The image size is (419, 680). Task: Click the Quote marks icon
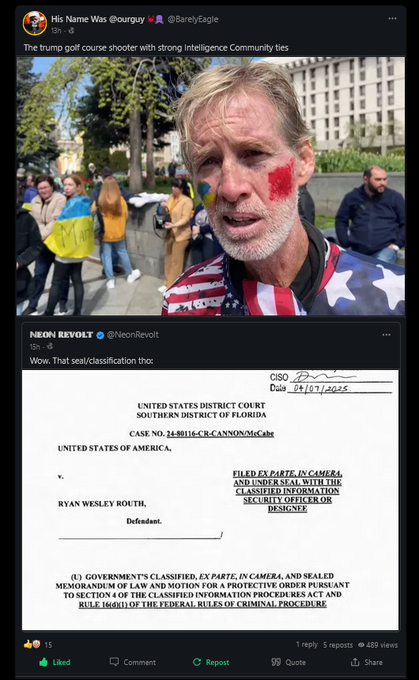coord(276,662)
